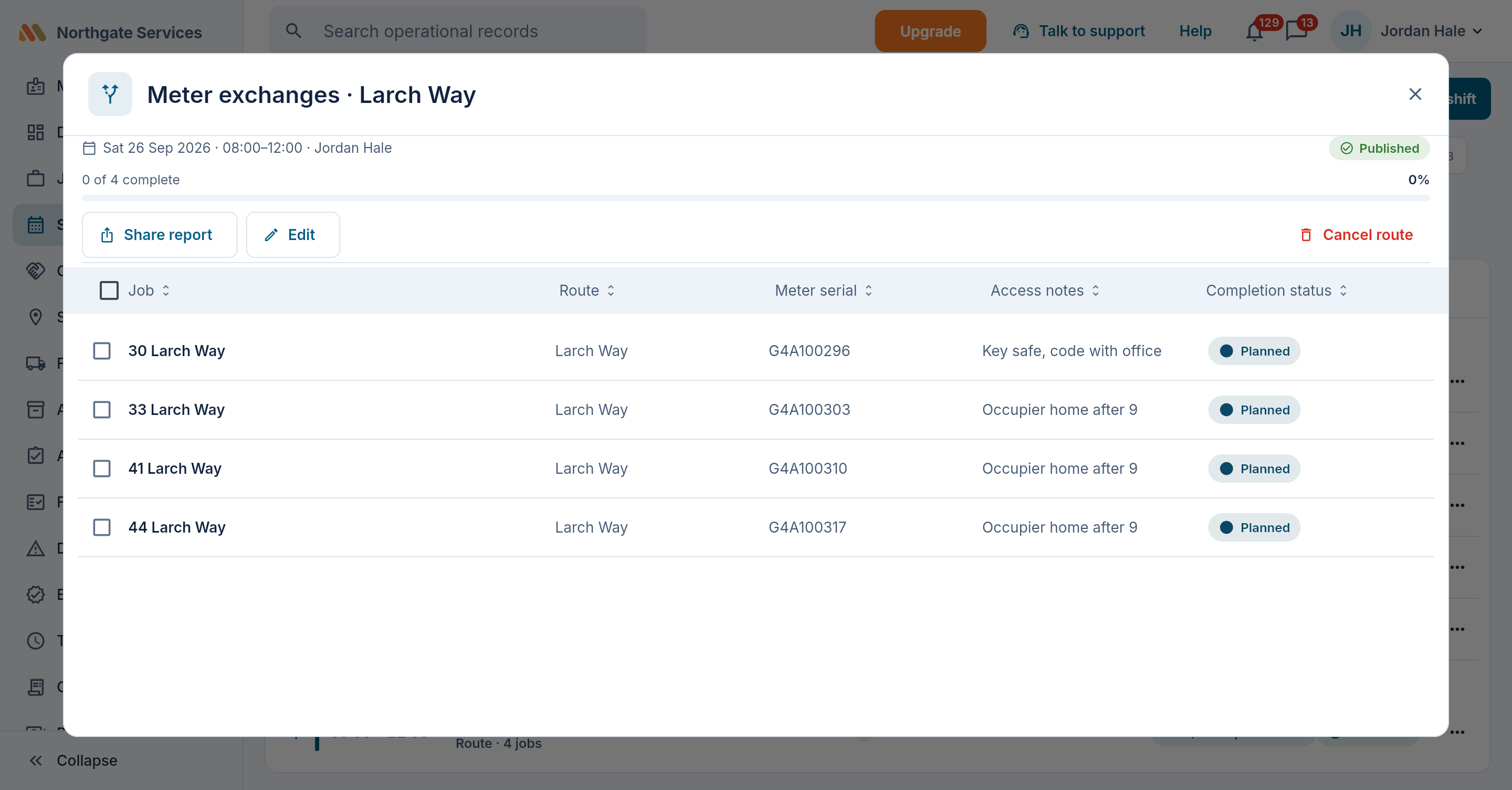The image size is (1512, 790).
Task: Select all jobs with header checkbox
Action: click(x=109, y=291)
